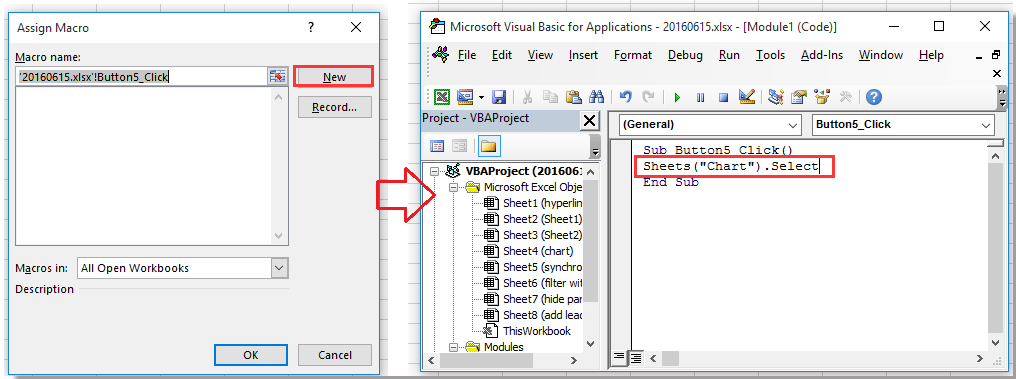The height and width of the screenshot is (379, 1016).
Task: Click the Macro name input field
Action: pyautogui.click(x=143, y=77)
